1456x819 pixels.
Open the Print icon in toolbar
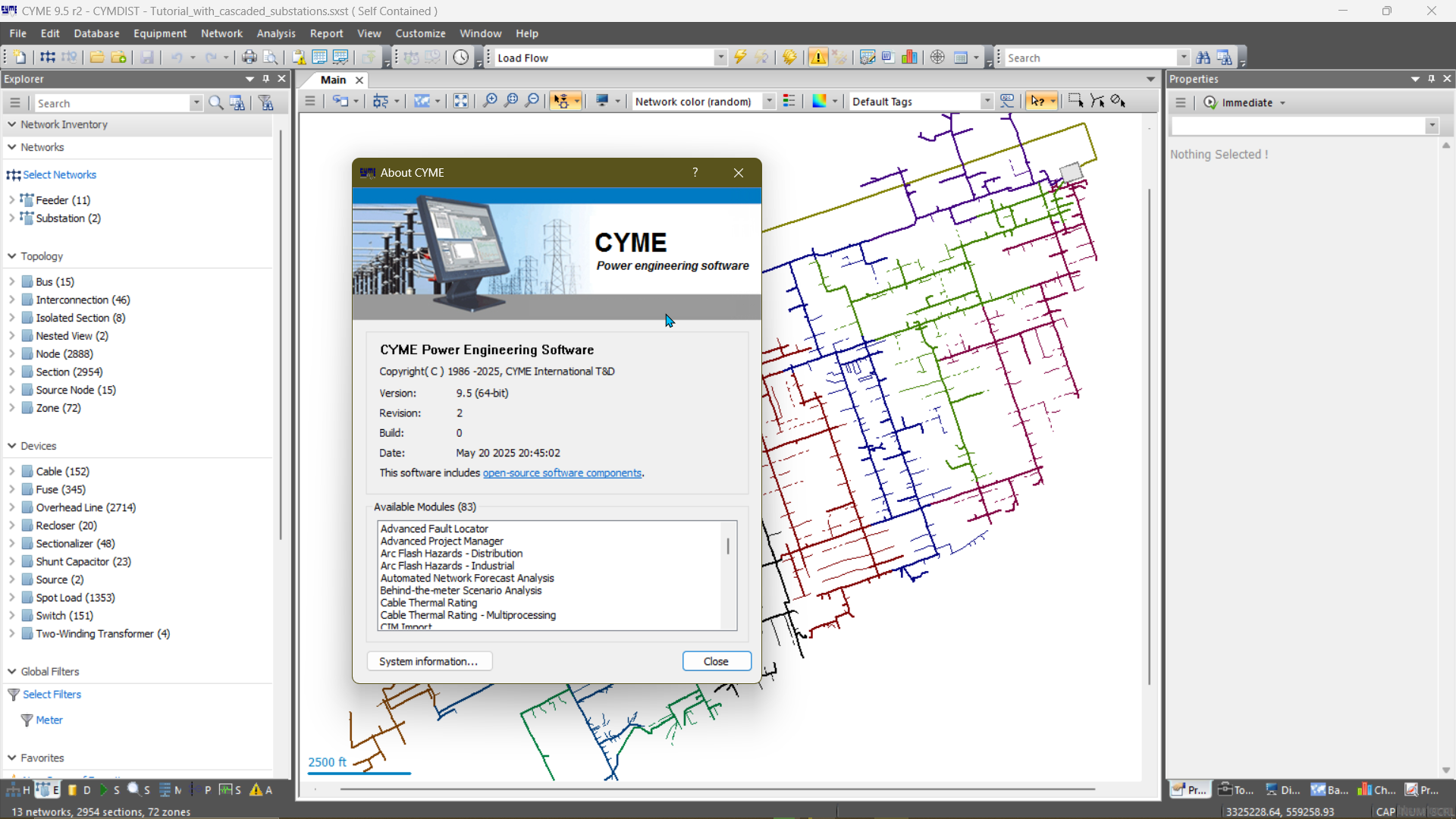[x=249, y=58]
